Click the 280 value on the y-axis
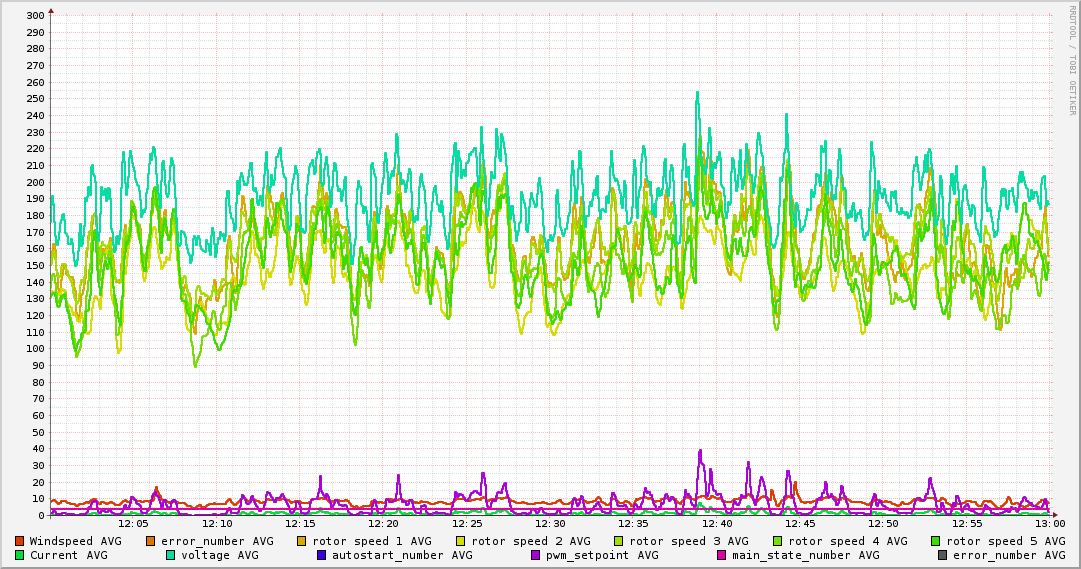The image size is (1081, 569). (x=36, y=49)
